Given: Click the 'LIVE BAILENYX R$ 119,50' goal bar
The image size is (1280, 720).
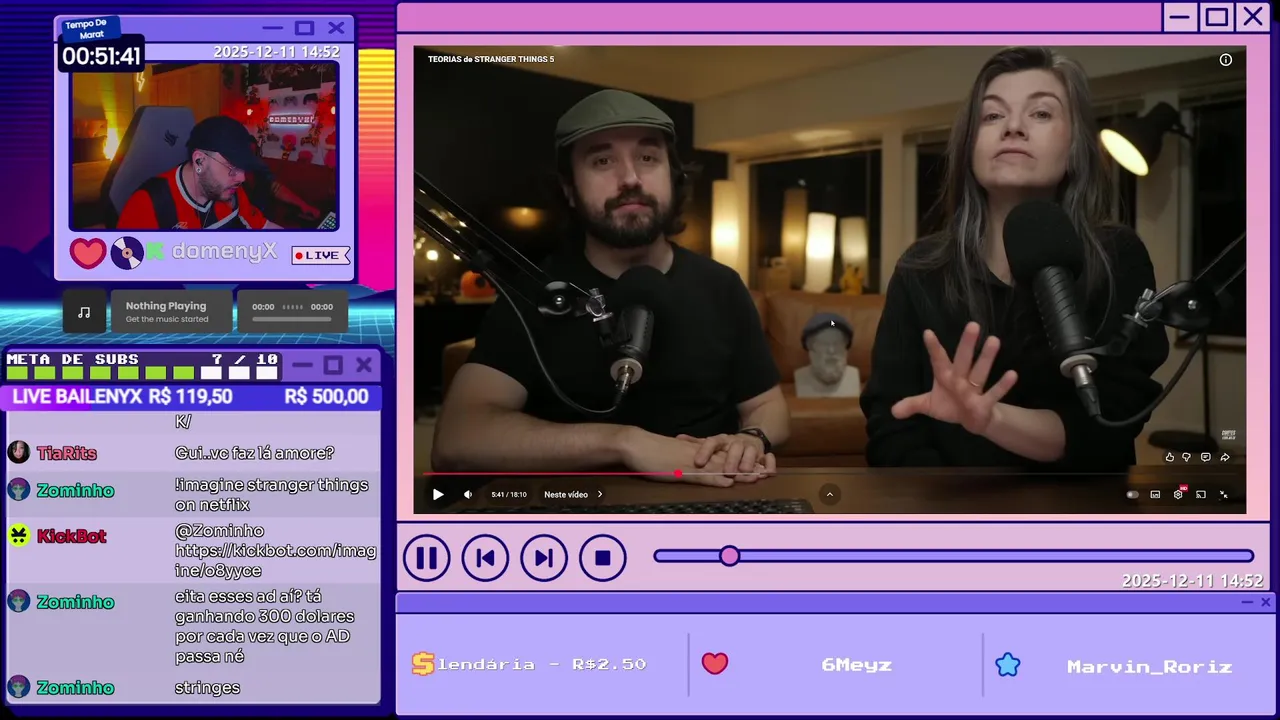Looking at the screenshot, I should (x=122, y=397).
